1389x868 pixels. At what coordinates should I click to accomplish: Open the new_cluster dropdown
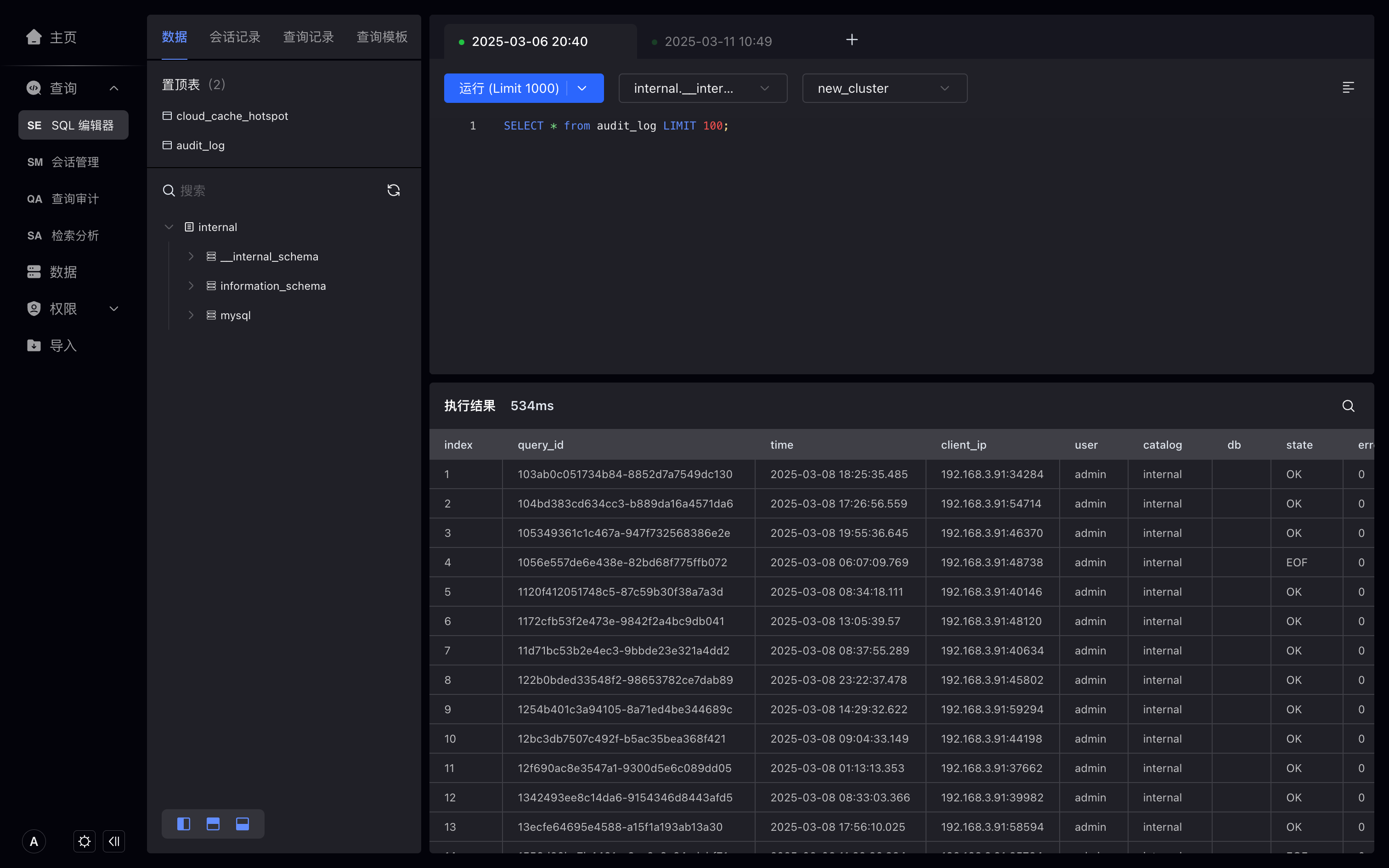[x=885, y=88]
